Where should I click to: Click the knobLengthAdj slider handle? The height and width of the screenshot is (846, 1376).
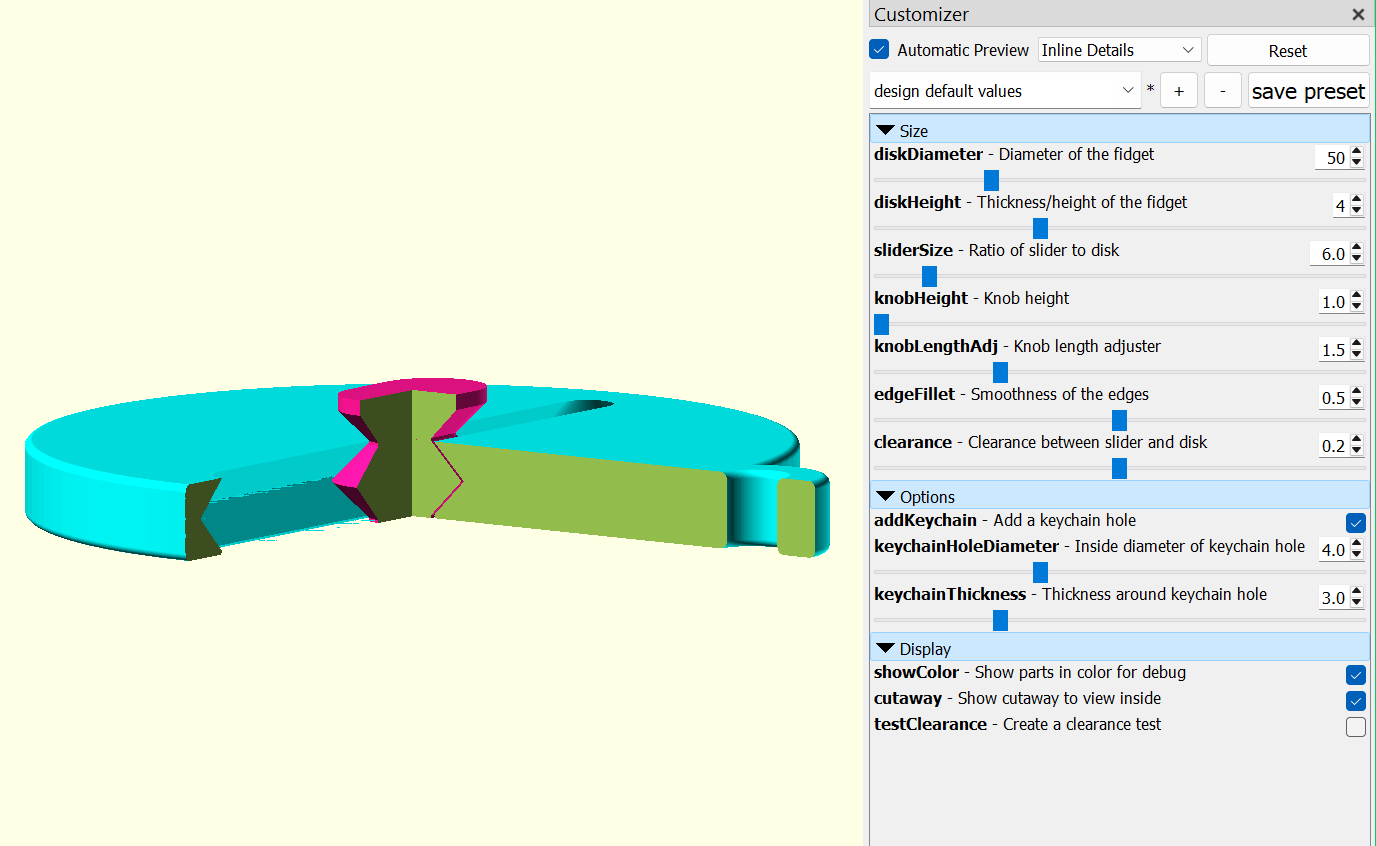1000,372
